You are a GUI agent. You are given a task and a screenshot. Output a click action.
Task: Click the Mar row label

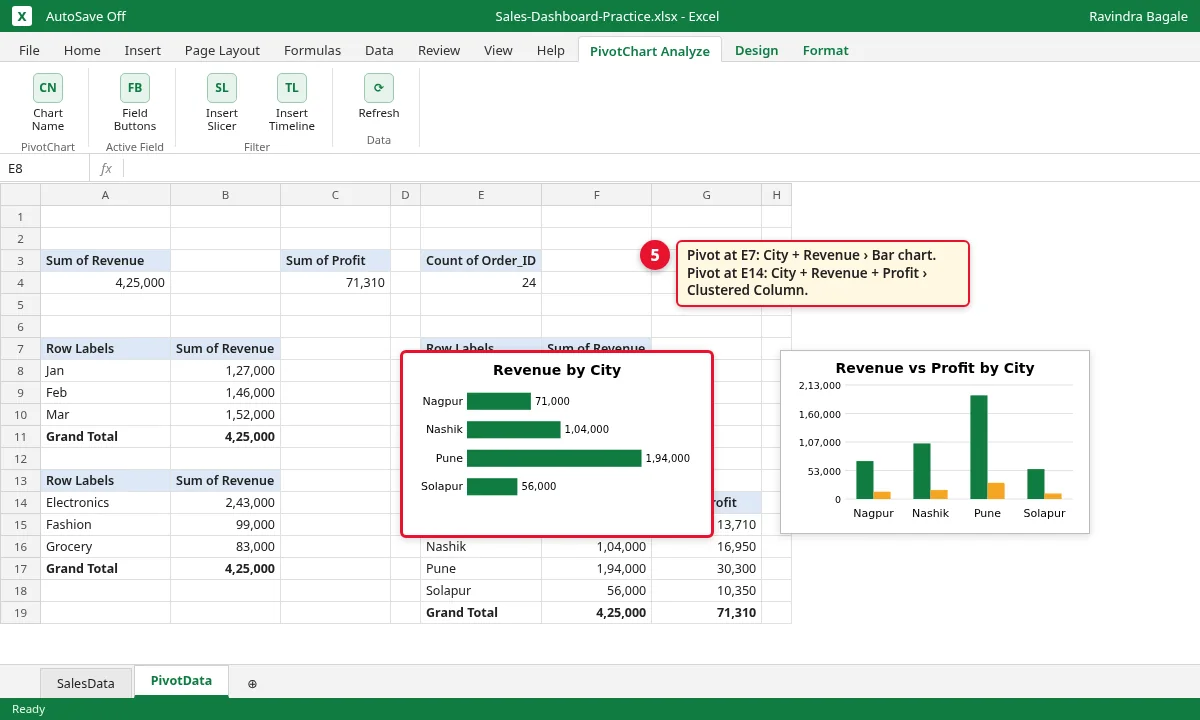[106, 415]
